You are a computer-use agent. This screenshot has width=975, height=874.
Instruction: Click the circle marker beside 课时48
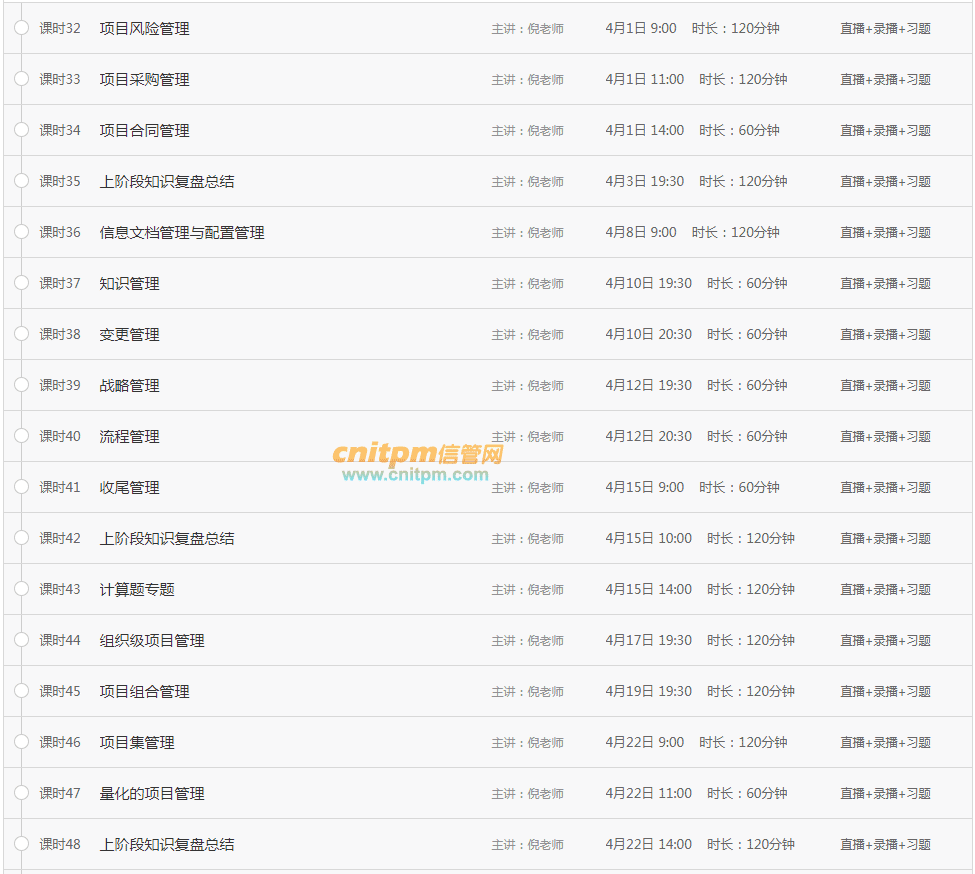[21, 844]
